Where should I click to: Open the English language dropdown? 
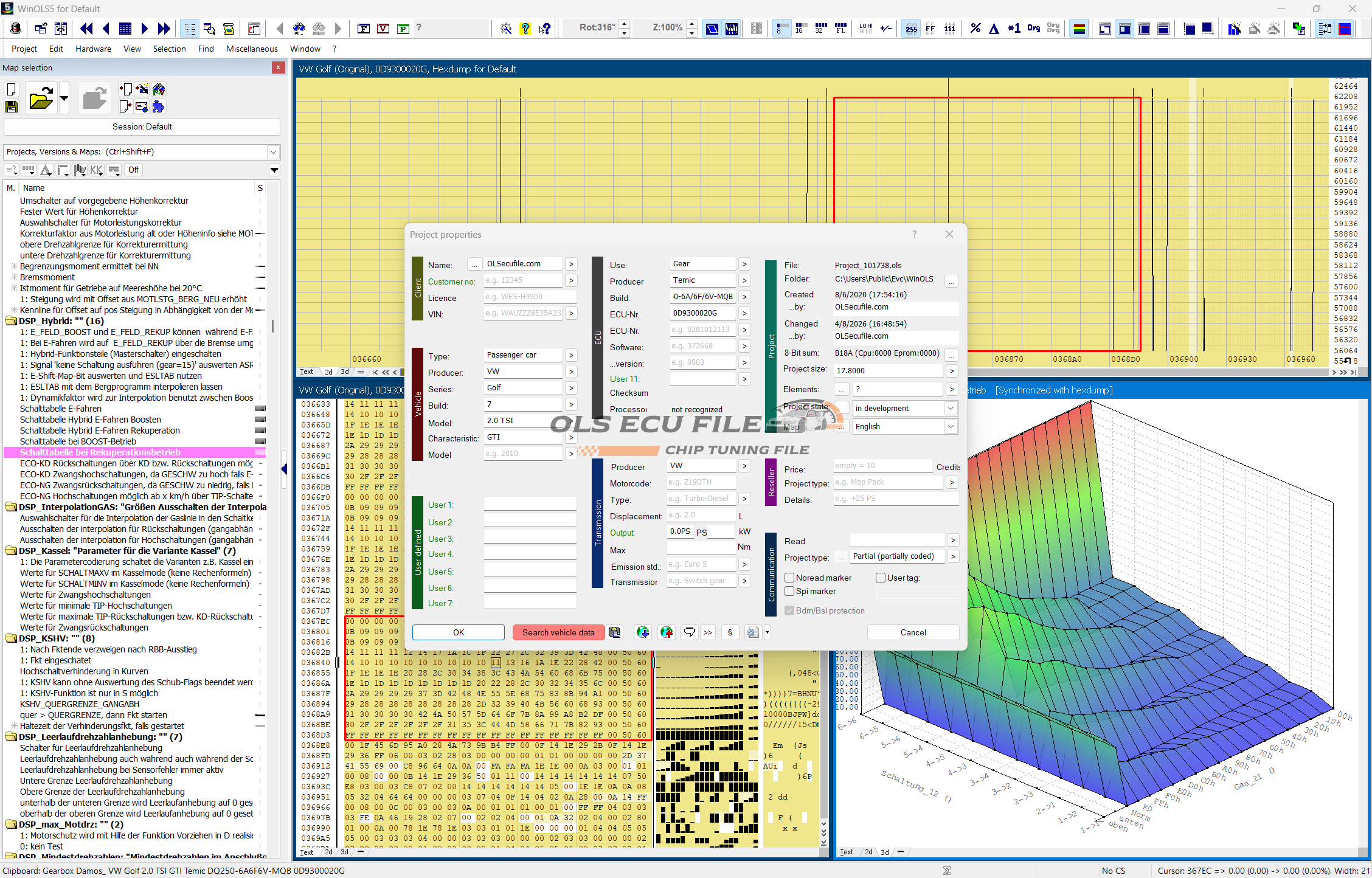(950, 427)
